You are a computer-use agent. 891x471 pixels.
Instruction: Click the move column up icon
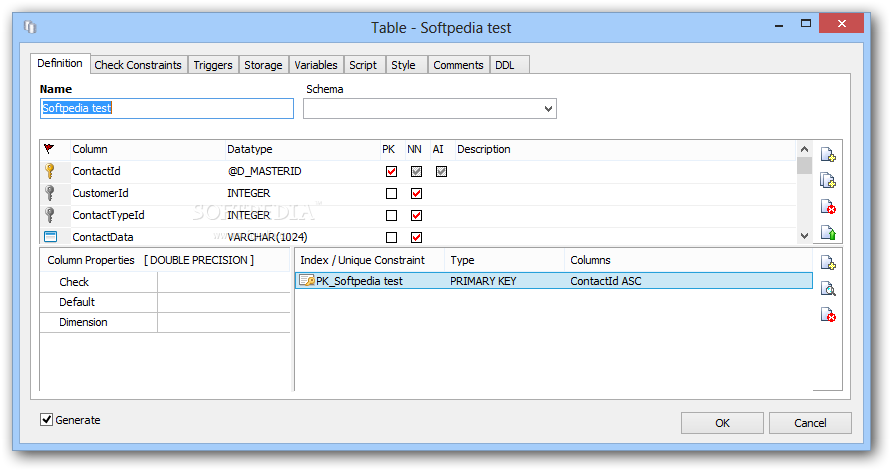[828, 233]
